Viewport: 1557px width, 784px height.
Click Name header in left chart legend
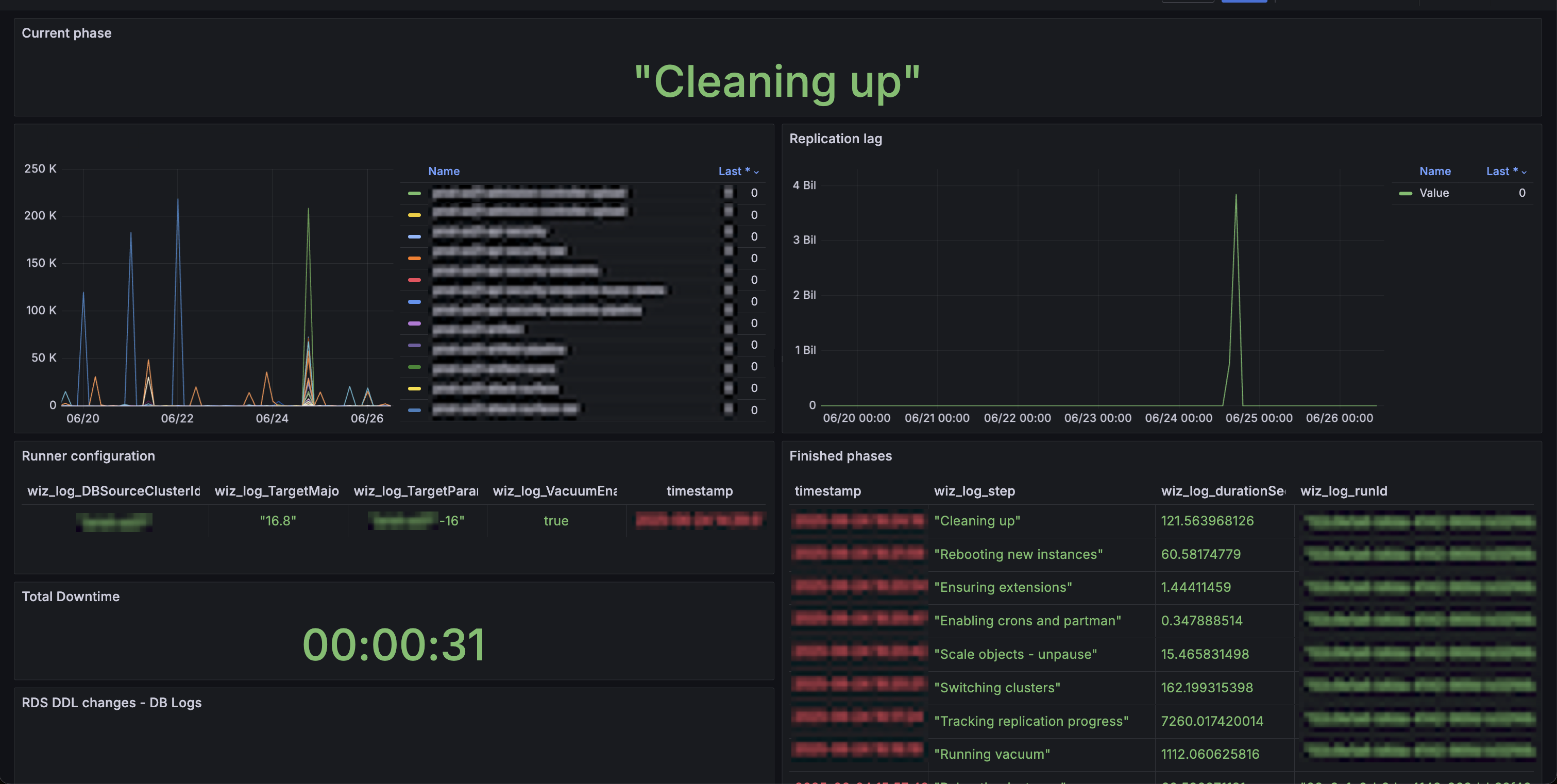[444, 171]
